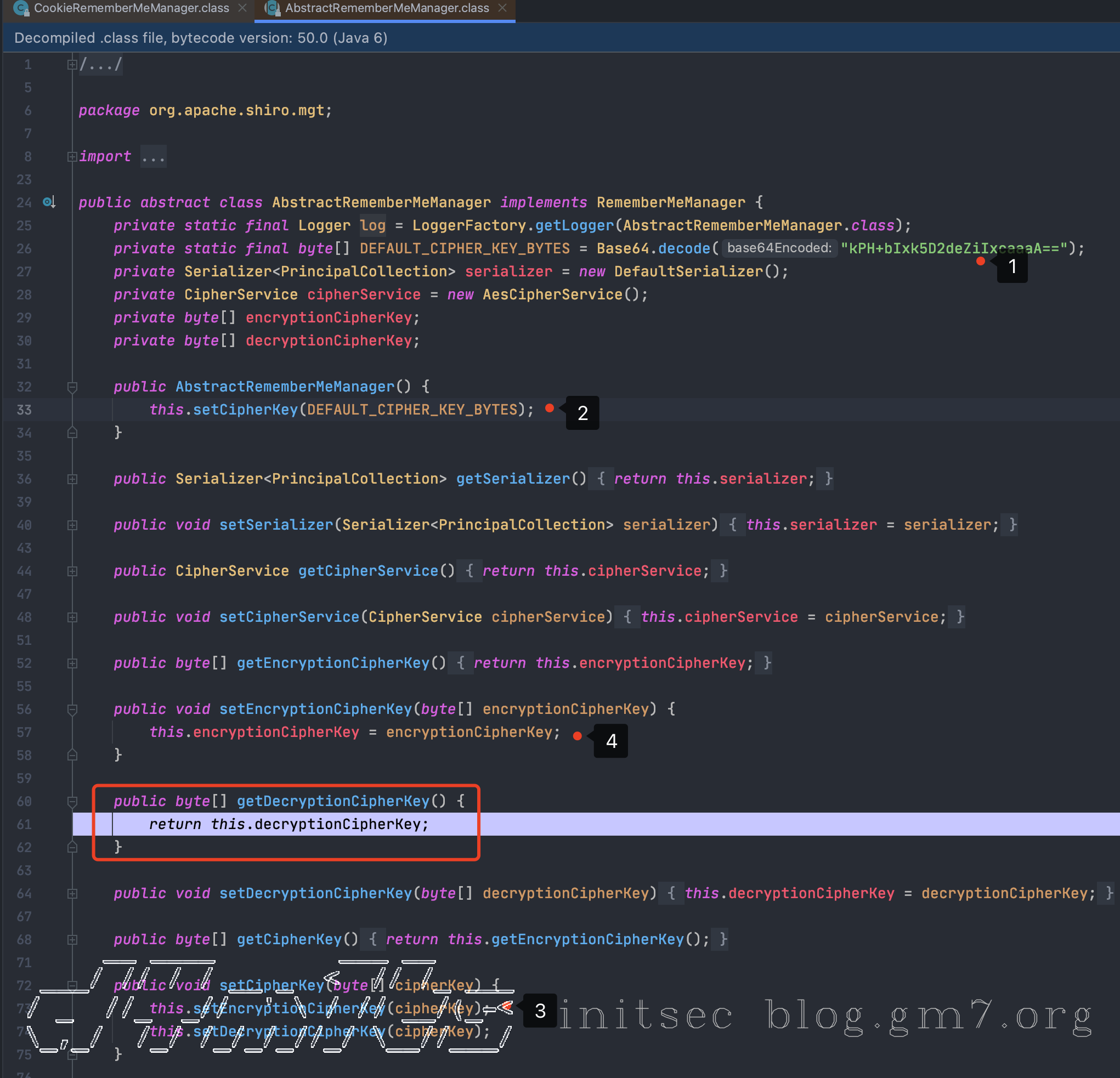Click the implementations gutter icon on line 24
Image resolution: width=1120 pixels, height=1078 pixels.
[x=49, y=202]
